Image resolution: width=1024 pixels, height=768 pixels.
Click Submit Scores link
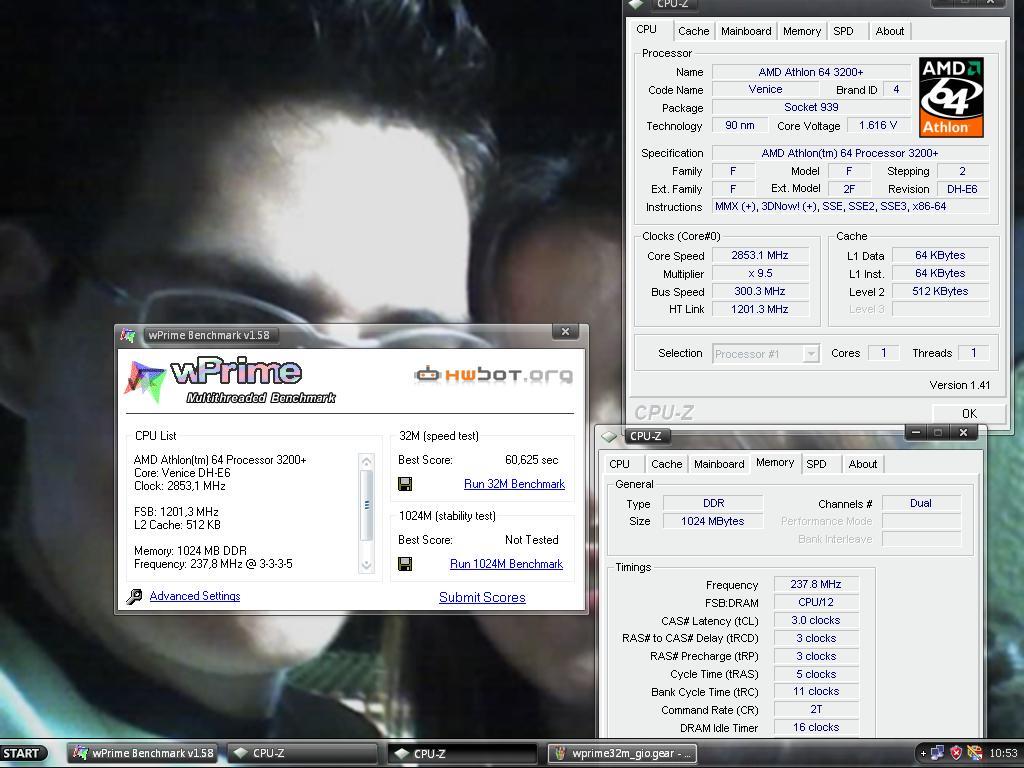click(482, 597)
